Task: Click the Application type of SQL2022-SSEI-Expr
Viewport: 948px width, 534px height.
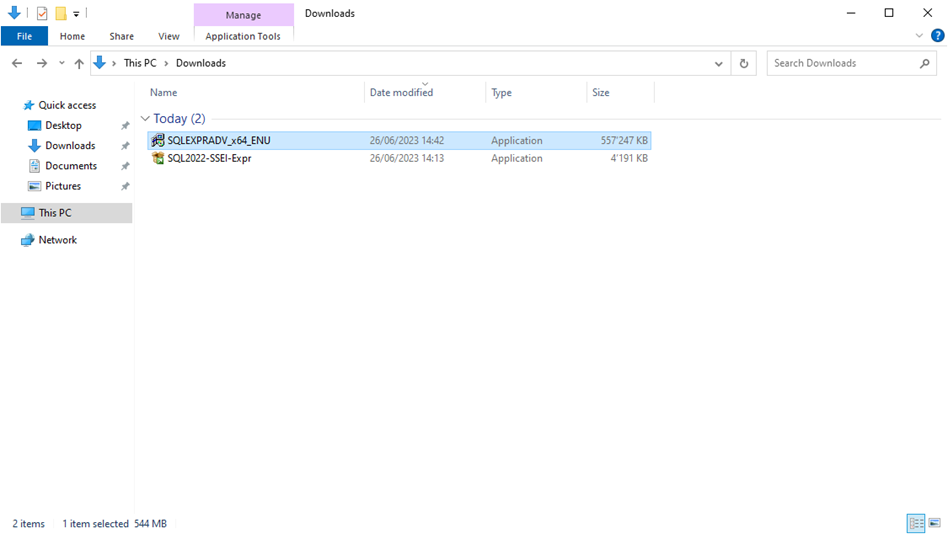Action: coord(516,158)
